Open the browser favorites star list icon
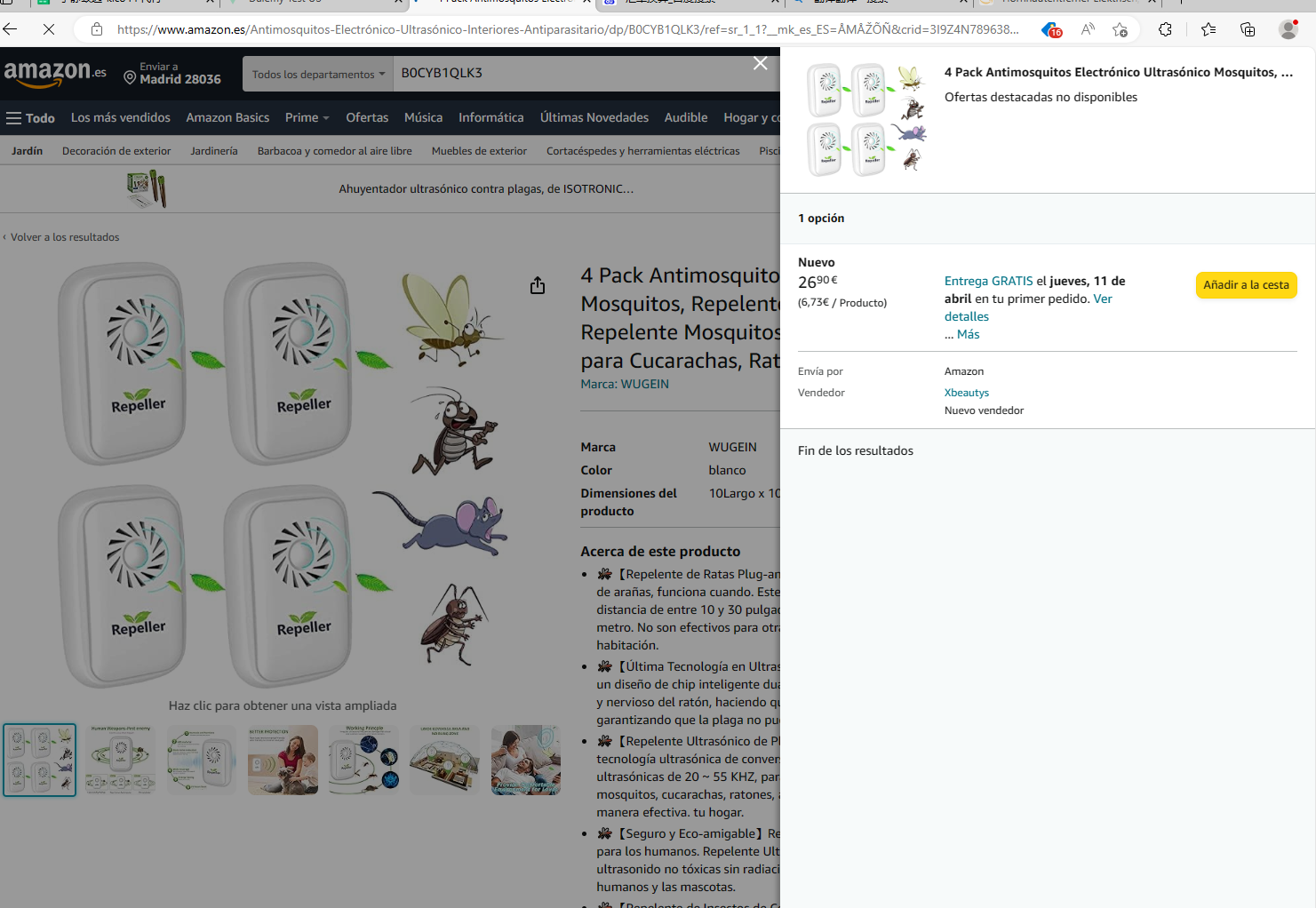 [x=1208, y=29]
